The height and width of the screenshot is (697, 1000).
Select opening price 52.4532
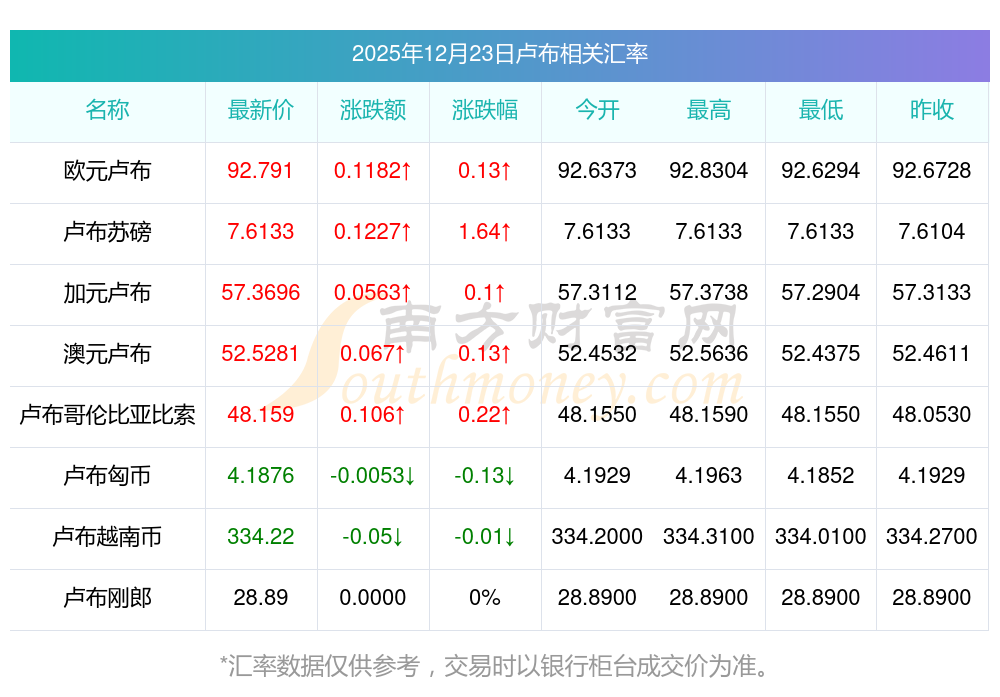pos(597,353)
